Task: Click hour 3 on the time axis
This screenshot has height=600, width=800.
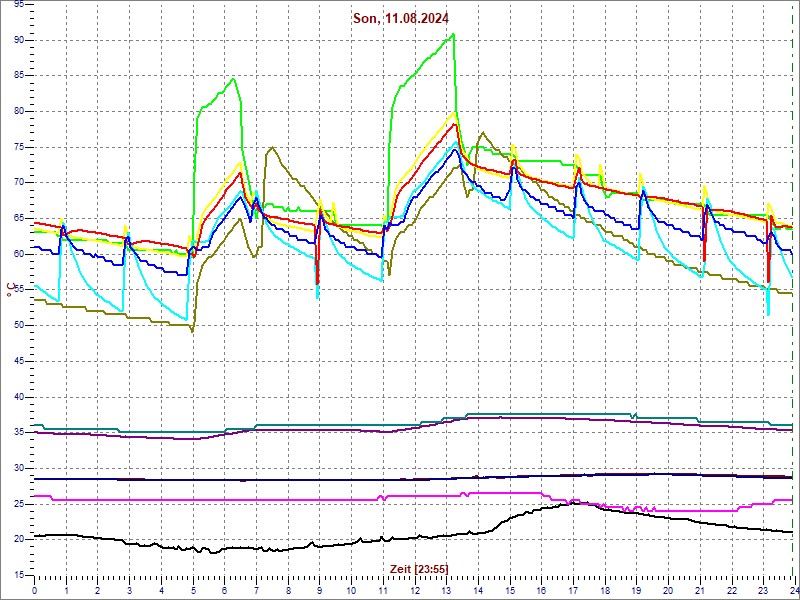Action: 129,589
